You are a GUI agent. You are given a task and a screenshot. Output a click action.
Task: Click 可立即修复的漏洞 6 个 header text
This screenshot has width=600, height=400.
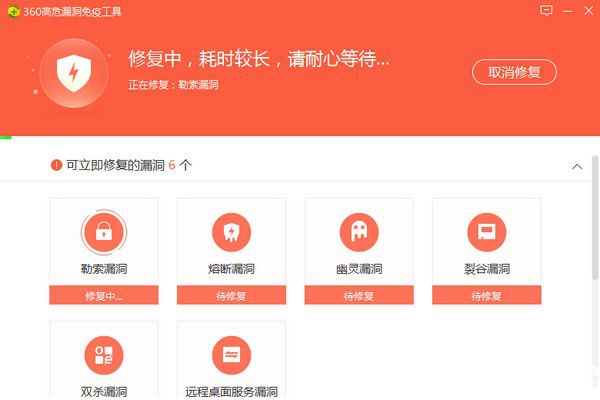[129, 165]
